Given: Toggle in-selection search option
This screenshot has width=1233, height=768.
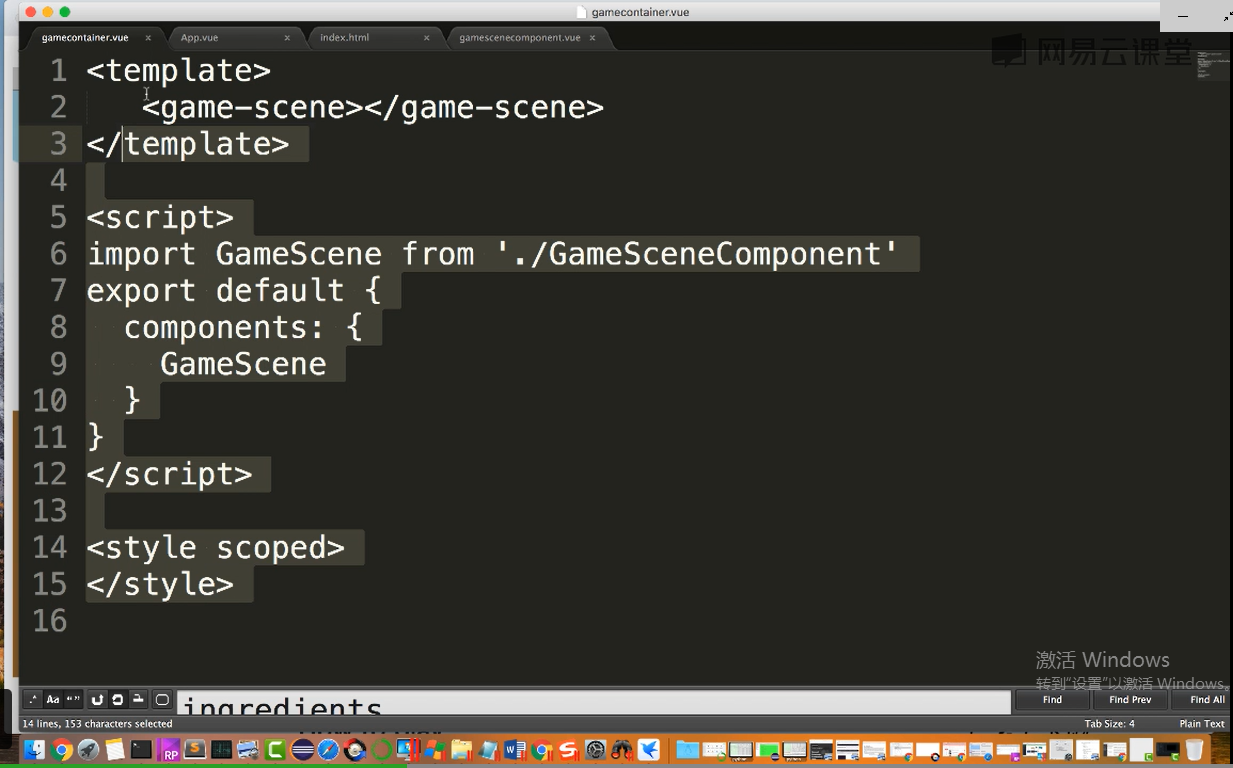Looking at the screenshot, I should pyautogui.click(x=138, y=700).
